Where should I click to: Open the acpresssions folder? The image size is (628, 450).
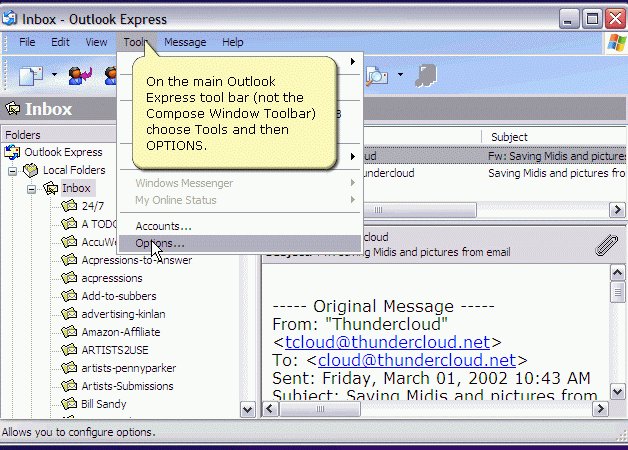point(112,278)
